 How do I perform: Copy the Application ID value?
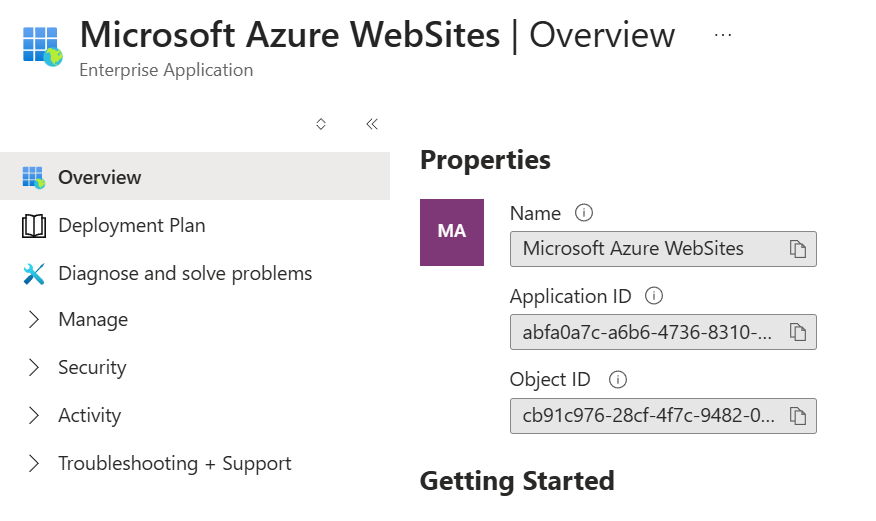[797, 332]
